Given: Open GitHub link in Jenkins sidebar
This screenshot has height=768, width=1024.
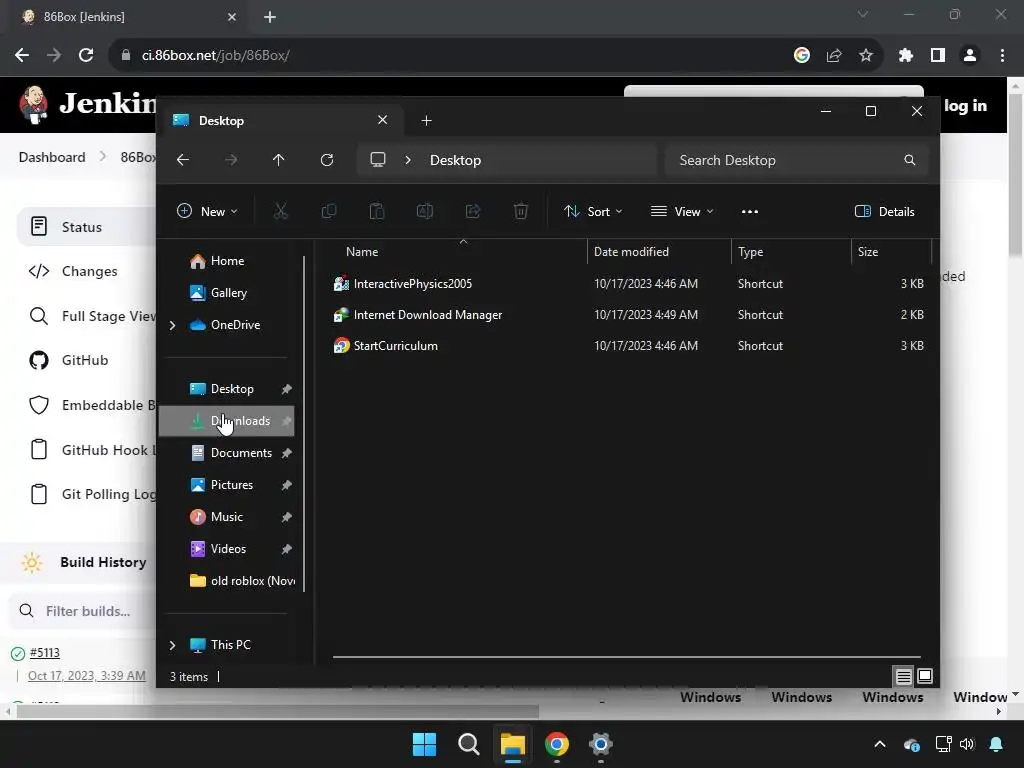Looking at the screenshot, I should point(85,360).
